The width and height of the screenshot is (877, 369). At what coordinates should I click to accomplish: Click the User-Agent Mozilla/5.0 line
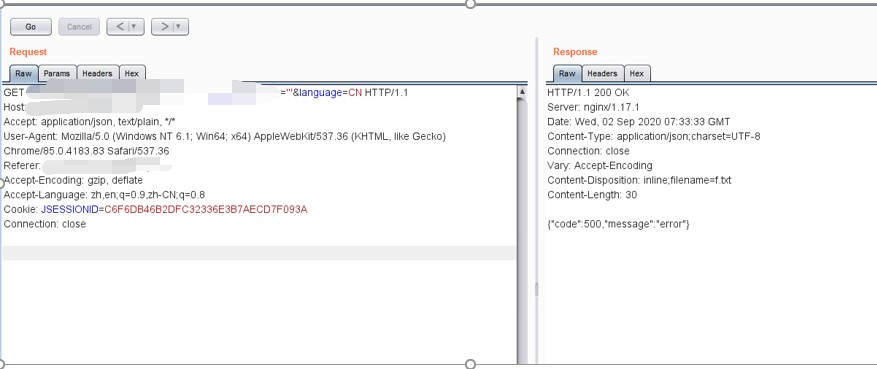pyautogui.click(x=224, y=136)
